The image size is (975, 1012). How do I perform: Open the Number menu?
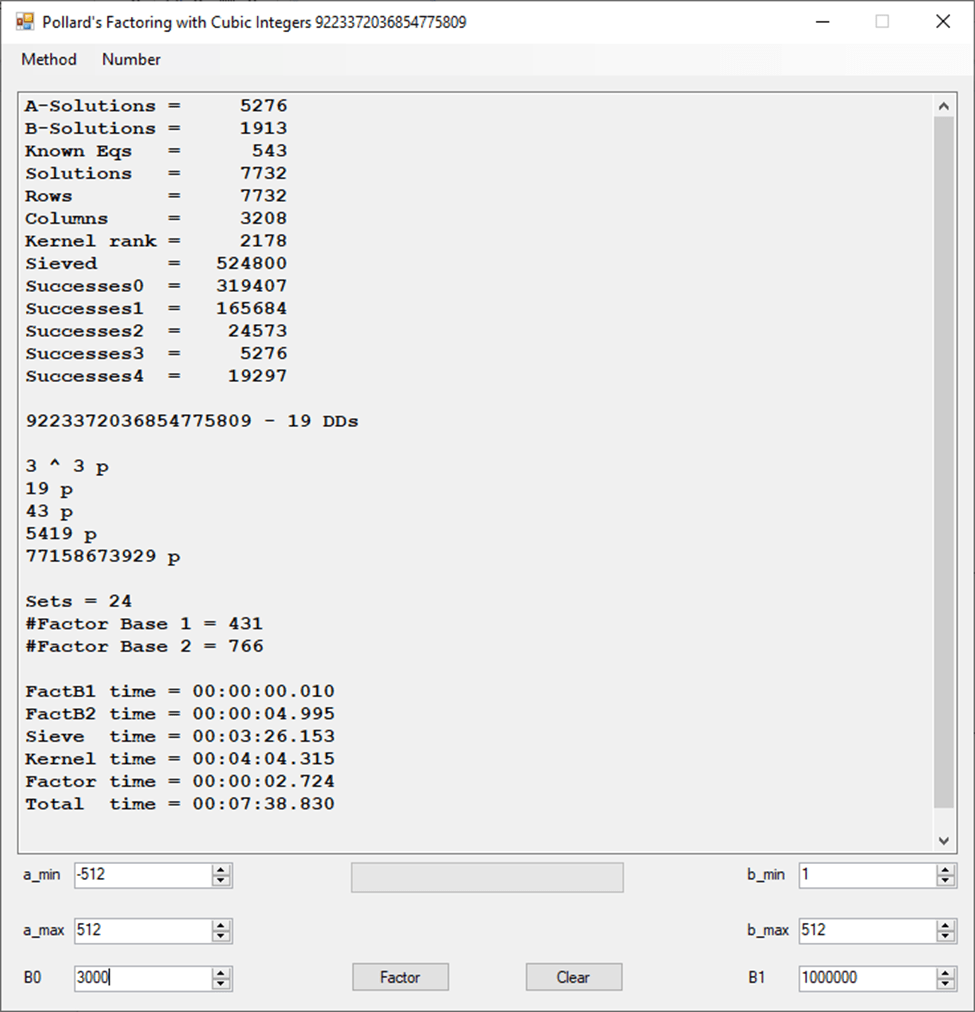pyautogui.click(x=131, y=60)
